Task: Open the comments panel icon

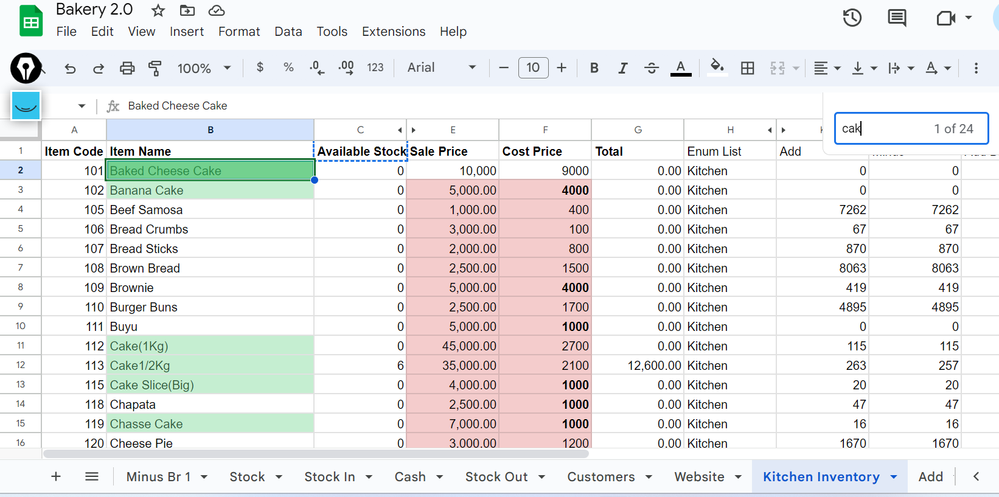Action: click(x=897, y=18)
